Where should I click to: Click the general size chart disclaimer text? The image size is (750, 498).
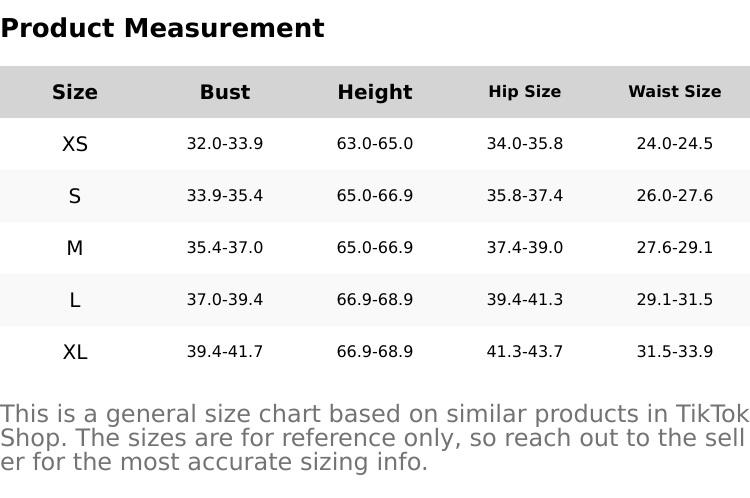[x=375, y=438]
